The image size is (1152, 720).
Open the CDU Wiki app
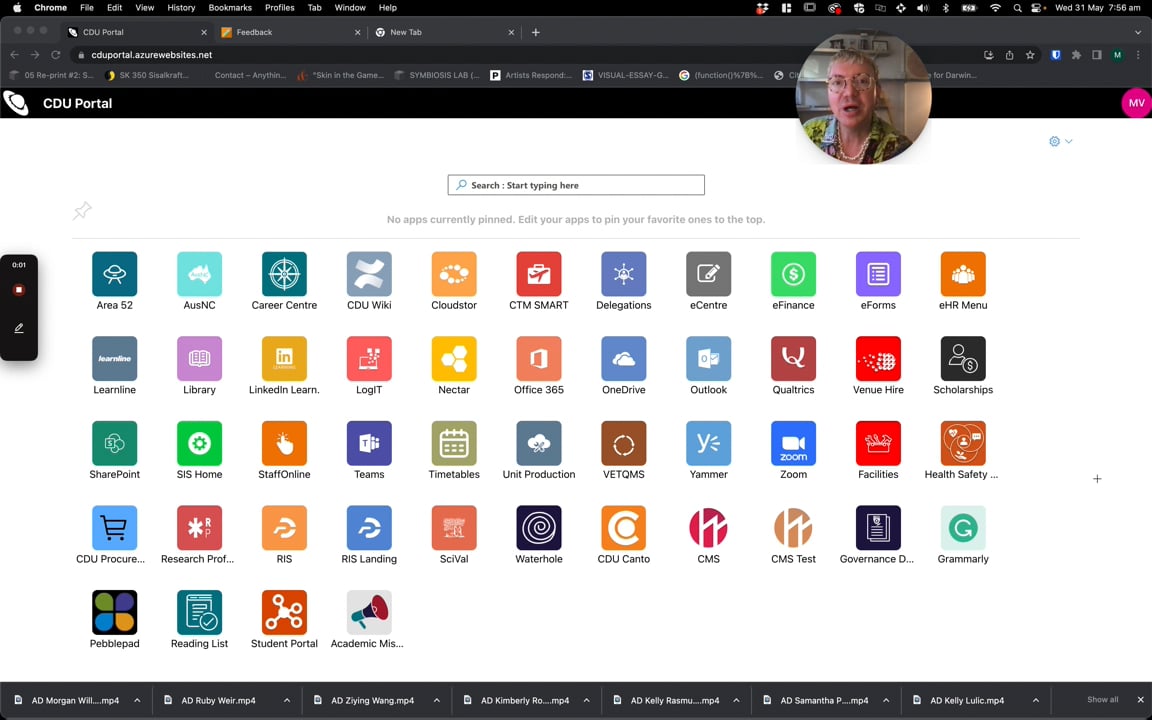click(x=369, y=274)
